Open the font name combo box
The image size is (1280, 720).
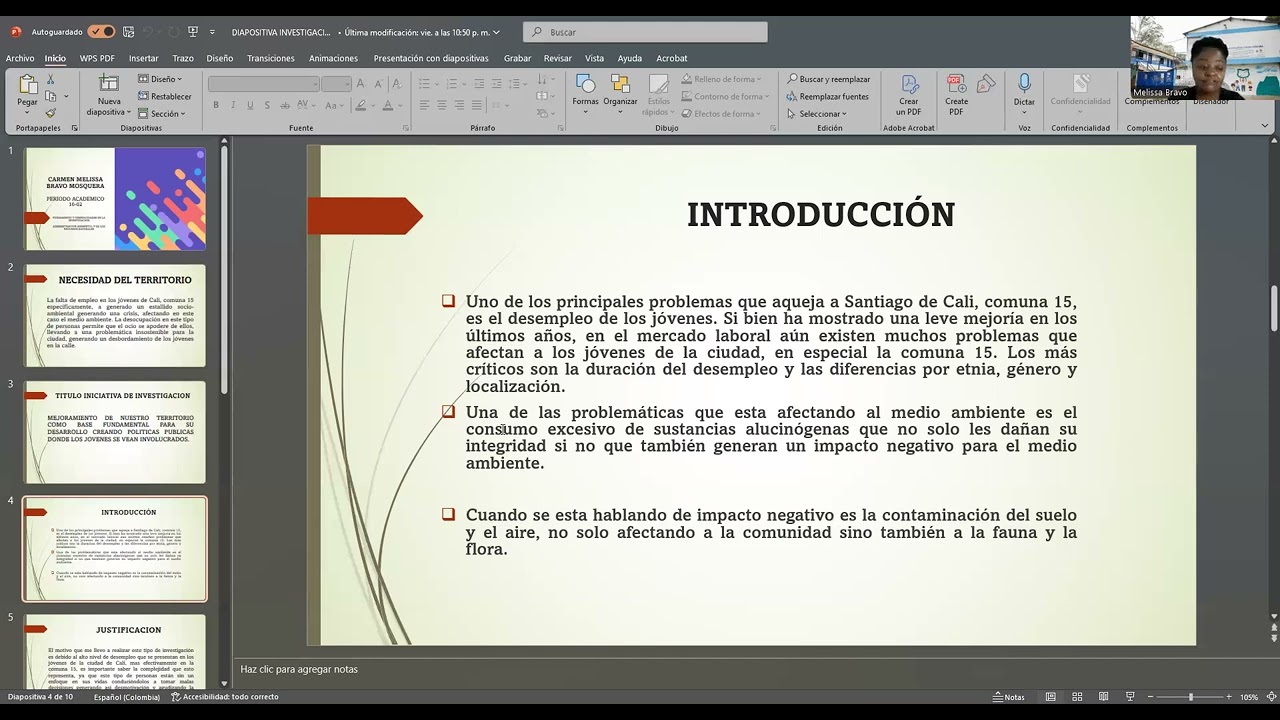(x=264, y=84)
